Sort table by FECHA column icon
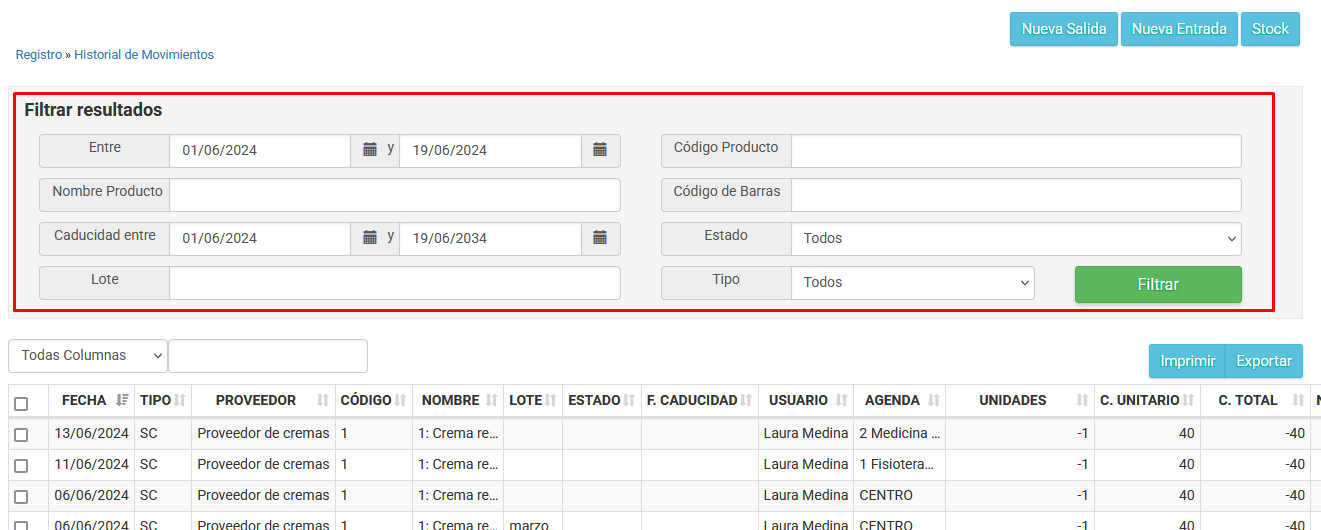 (122, 400)
